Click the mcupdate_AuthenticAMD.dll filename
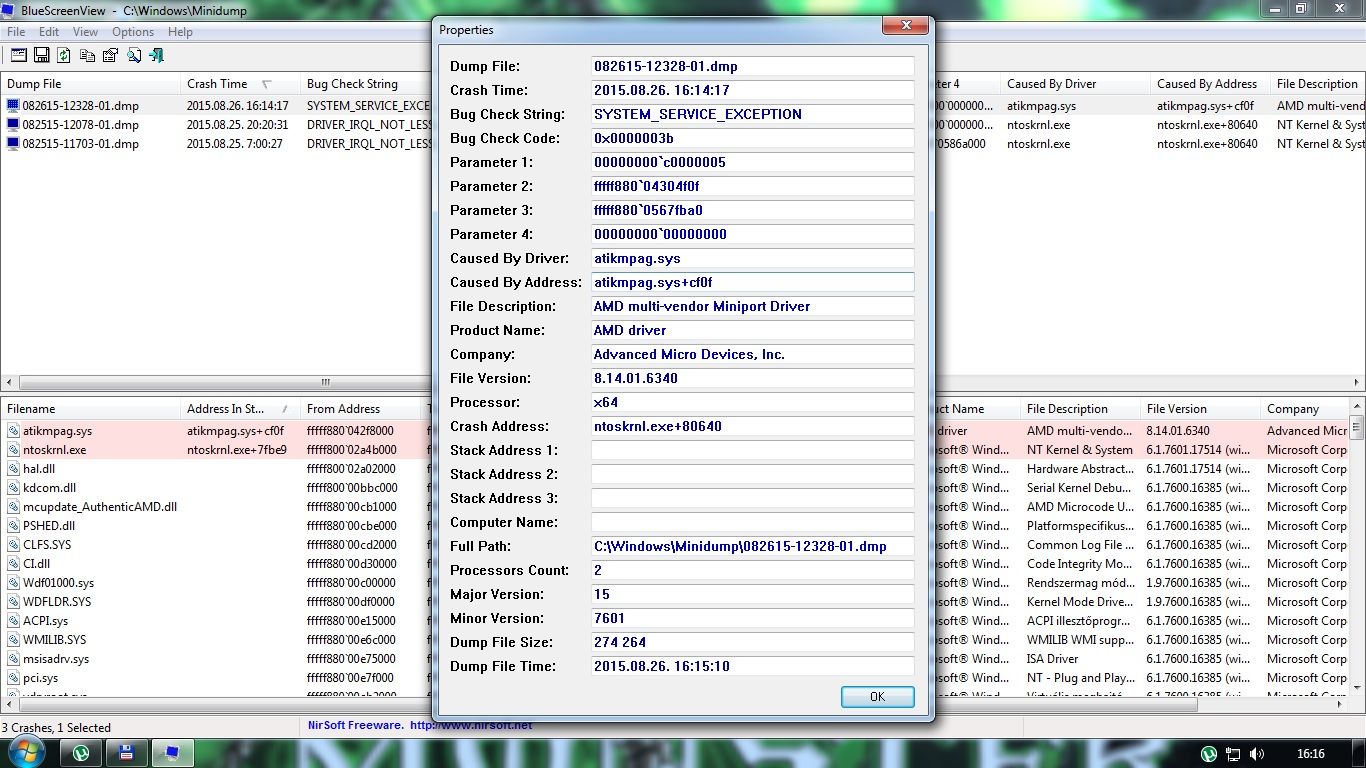 tap(100, 507)
